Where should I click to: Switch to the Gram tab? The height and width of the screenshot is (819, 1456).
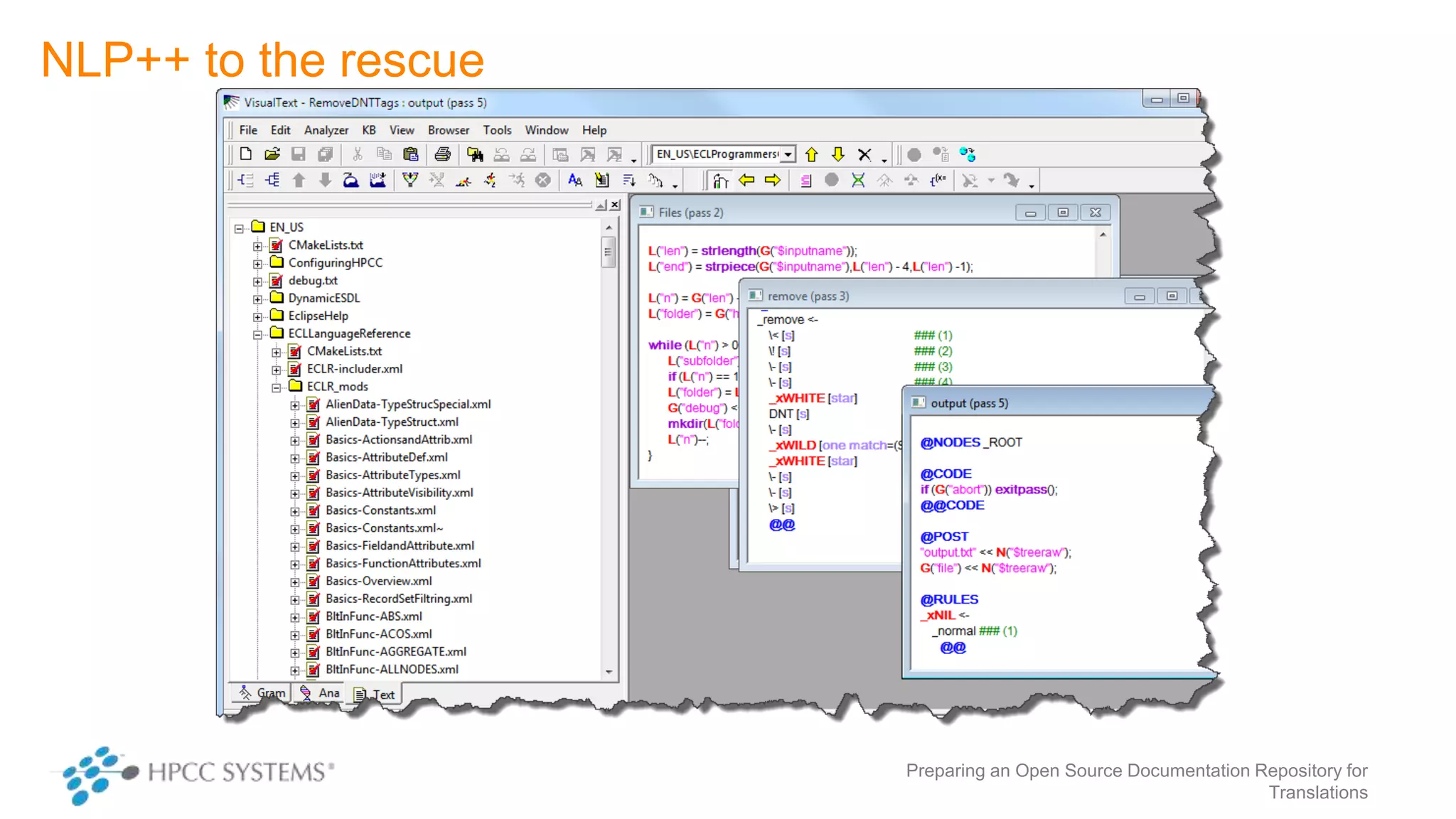(261, 693)
